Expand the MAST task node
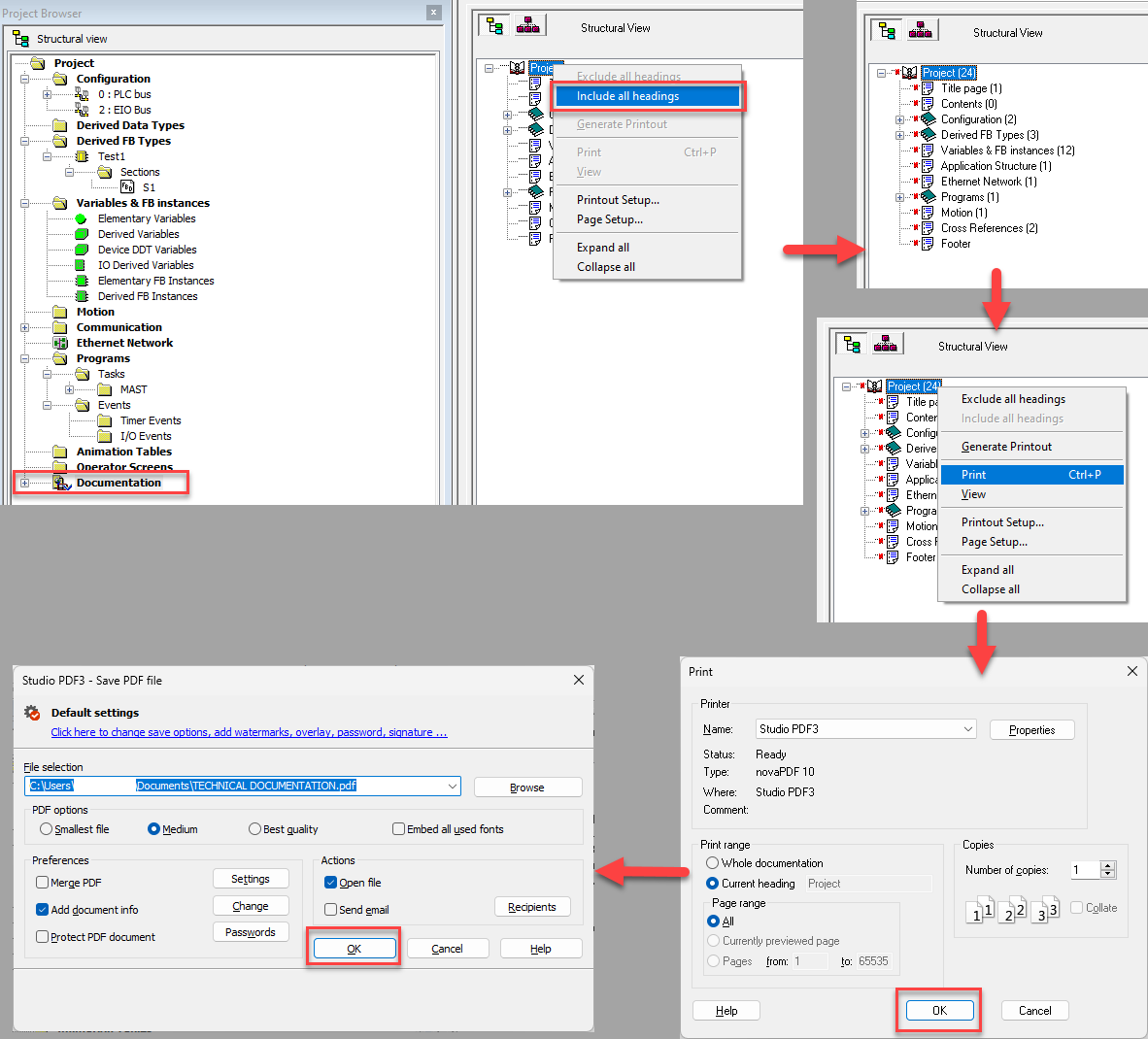This screenshot has width=1148, height=1039. 69,389
